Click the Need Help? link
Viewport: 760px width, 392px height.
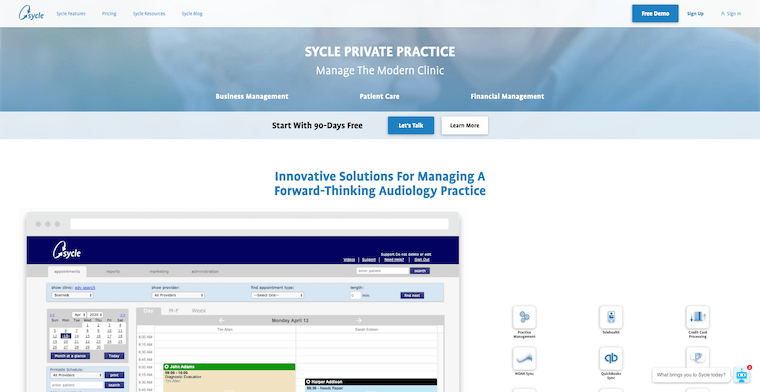click(394, 260)
